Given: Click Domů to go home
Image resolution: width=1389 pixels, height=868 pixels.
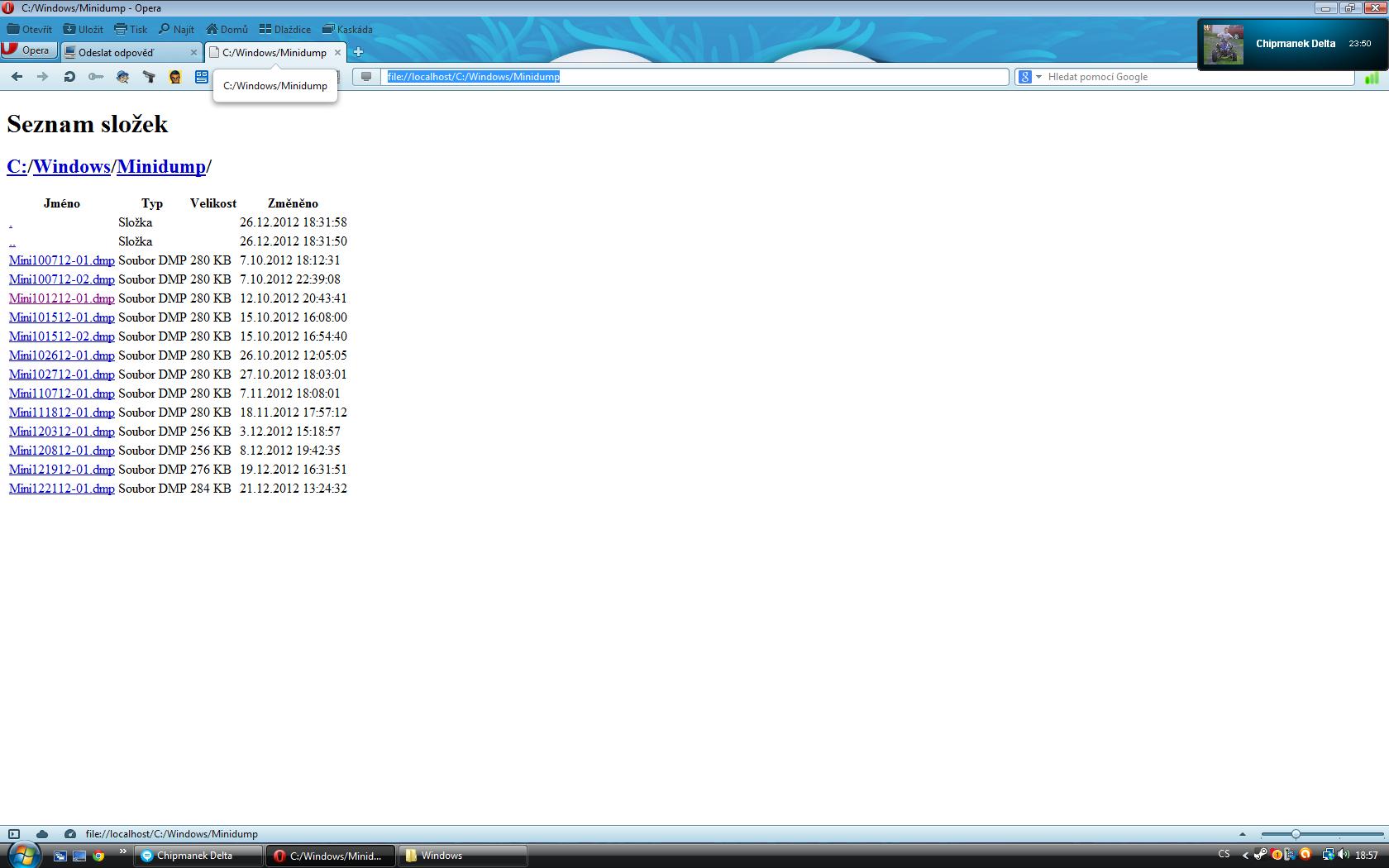Looking at the screenshot, I should 227,29.
